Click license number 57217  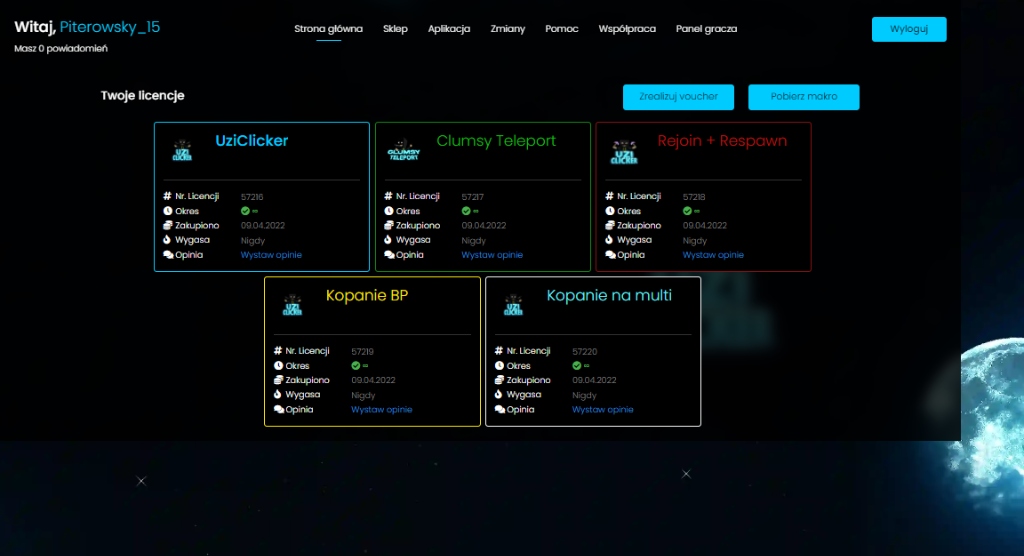[x=473, y=197]
